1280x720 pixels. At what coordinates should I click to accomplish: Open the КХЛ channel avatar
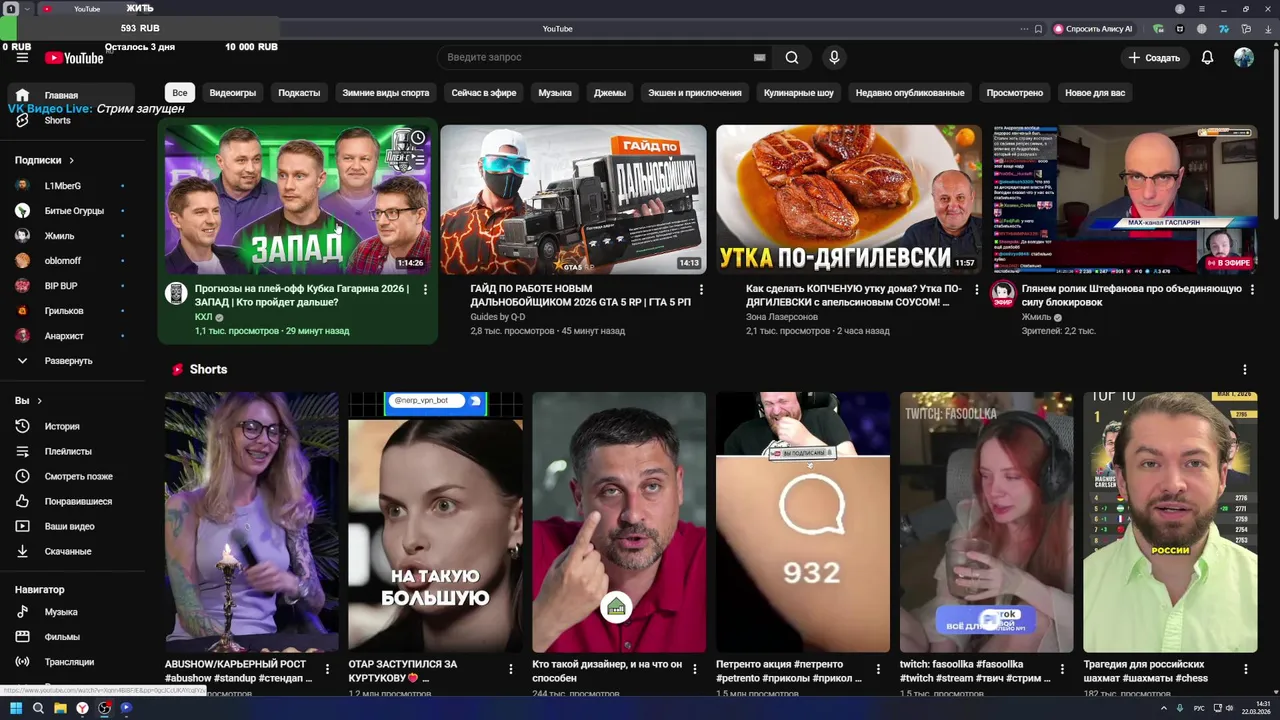coord(176,293)
